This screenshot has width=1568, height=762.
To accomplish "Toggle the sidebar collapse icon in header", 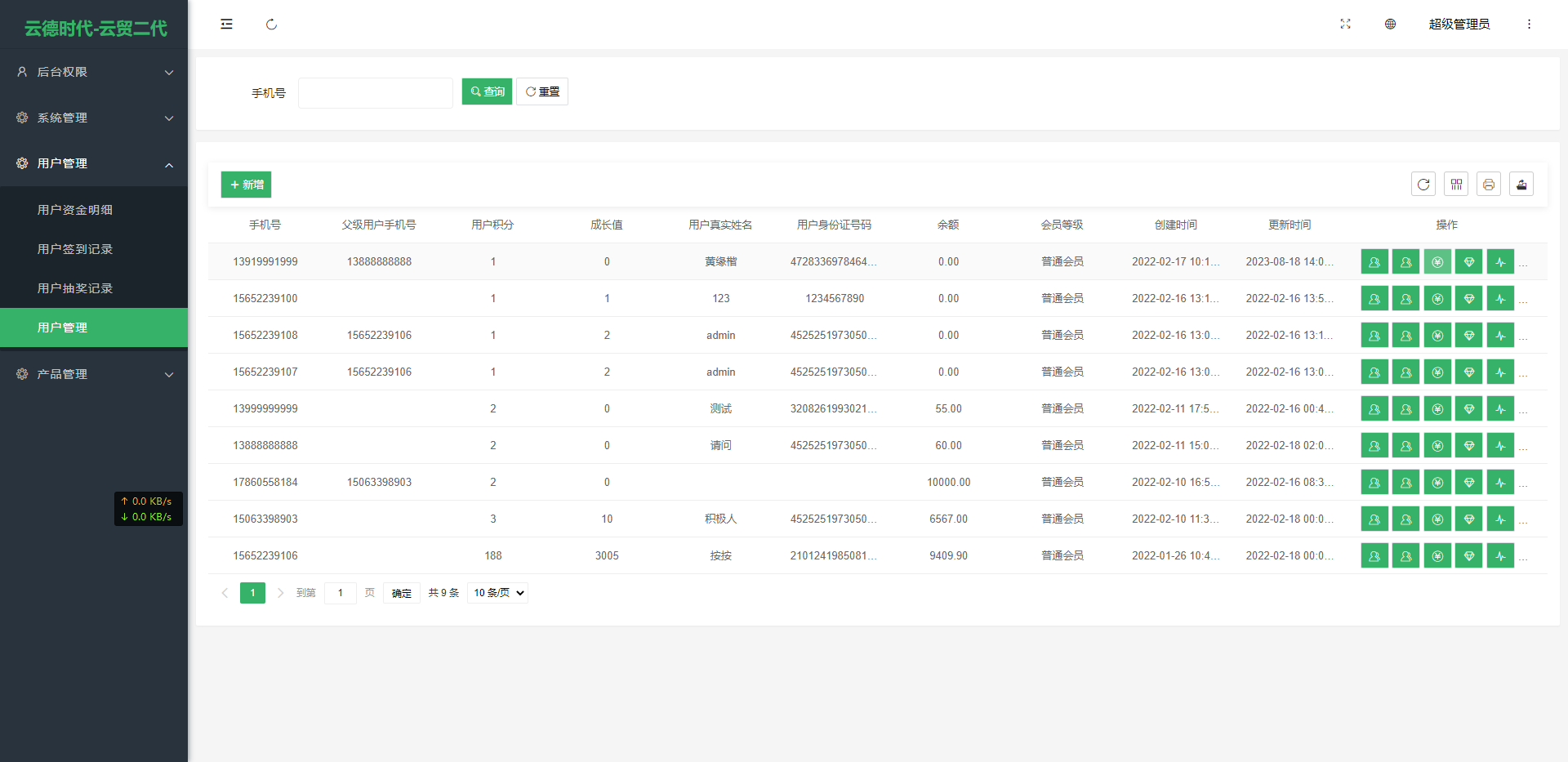I will (226, 25).
